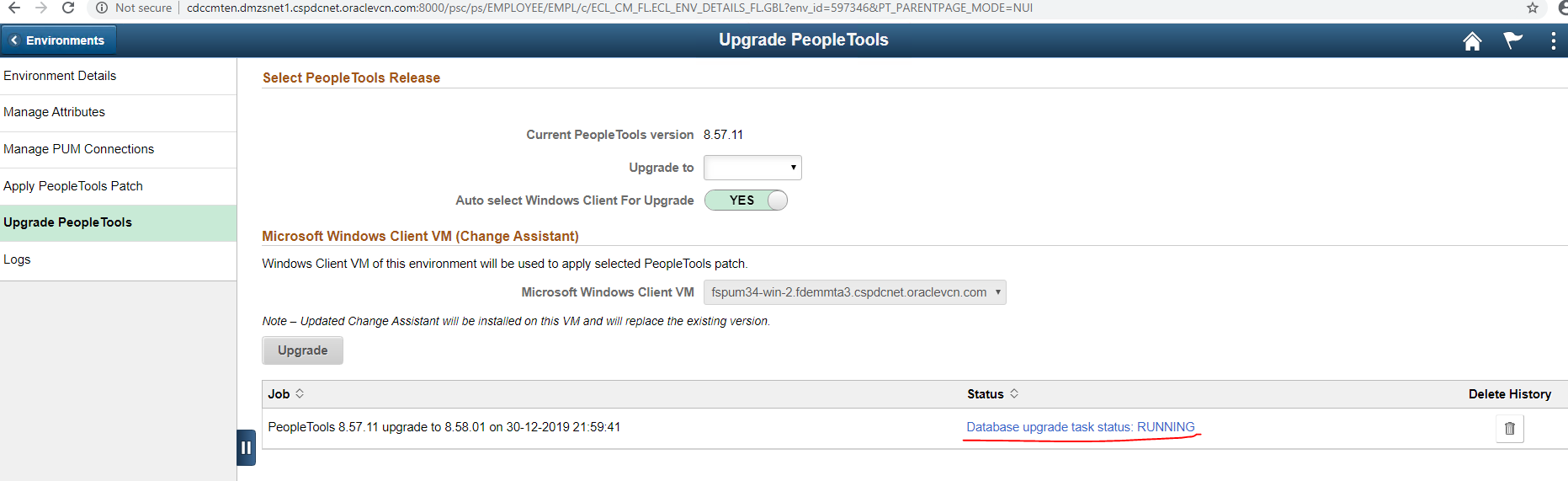
Task: Click the browser reload icon
Action: [68, 8]
